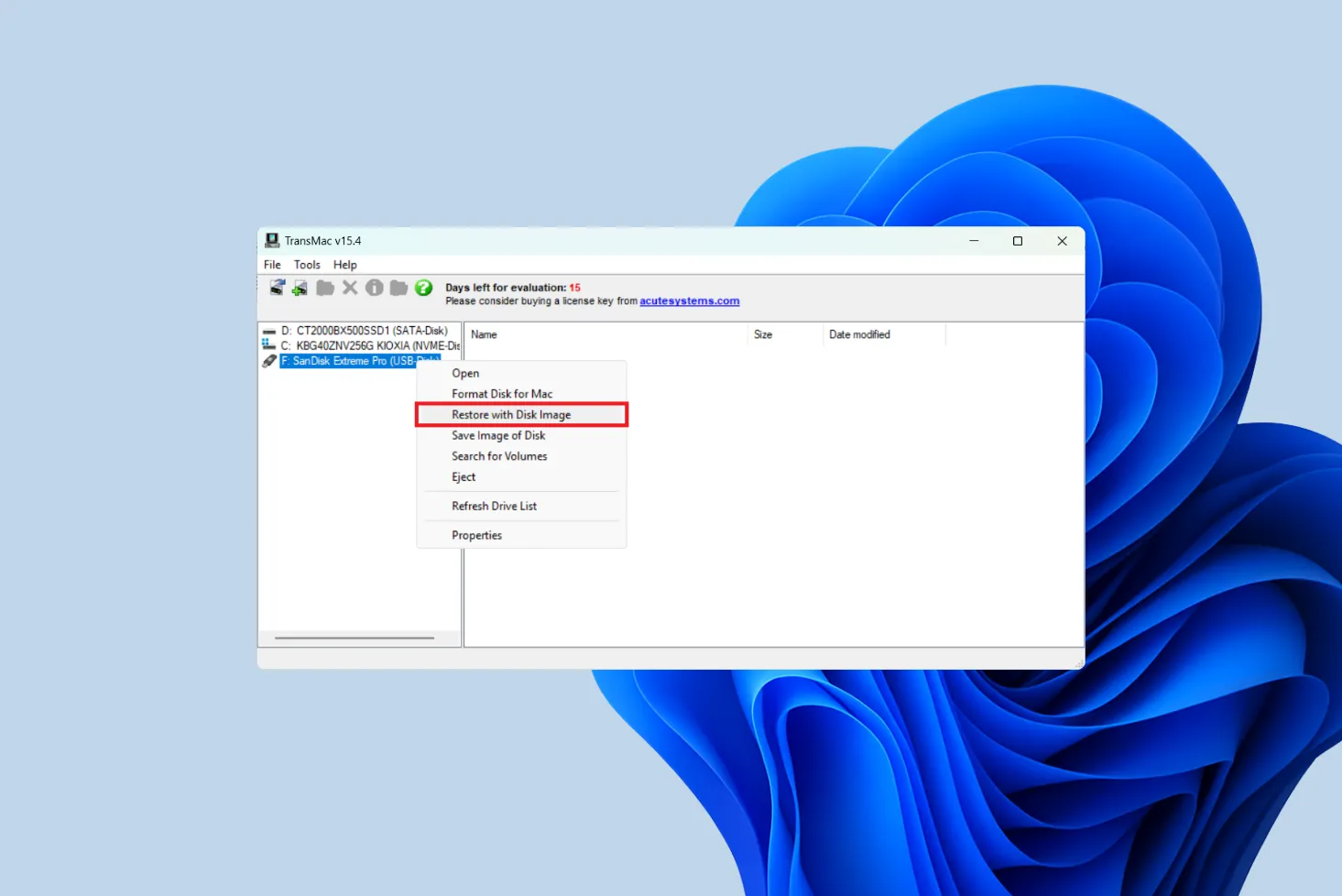
Task: Click the drive list horizontal scrollbar
Action: coord(355,638)
